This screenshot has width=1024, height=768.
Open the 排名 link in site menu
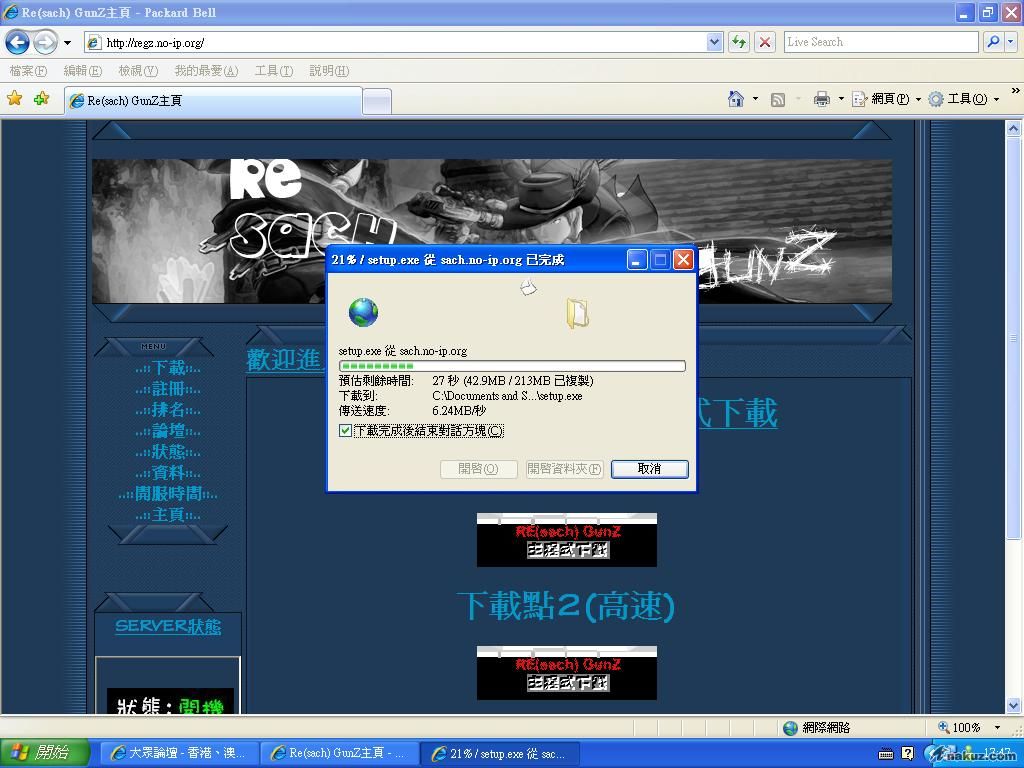click(x=168, y=410)
